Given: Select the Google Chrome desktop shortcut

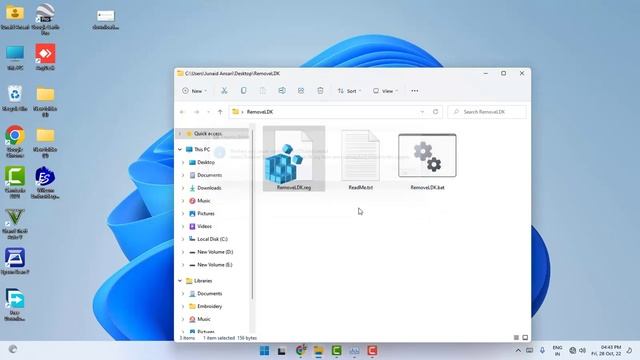Looking at the screenshot, I should click(15, 141).
